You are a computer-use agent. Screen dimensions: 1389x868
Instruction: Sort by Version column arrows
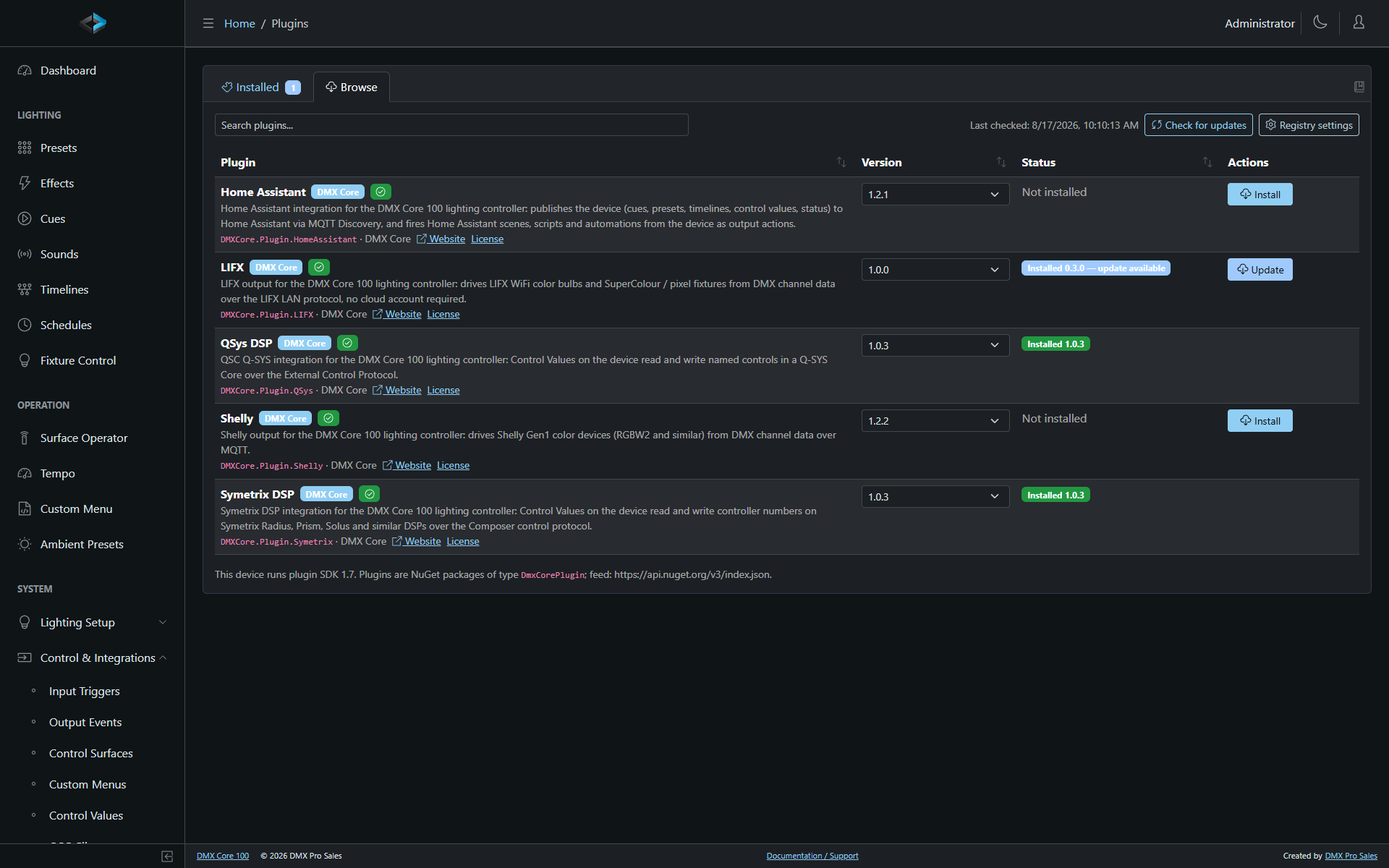[1001, 162]
